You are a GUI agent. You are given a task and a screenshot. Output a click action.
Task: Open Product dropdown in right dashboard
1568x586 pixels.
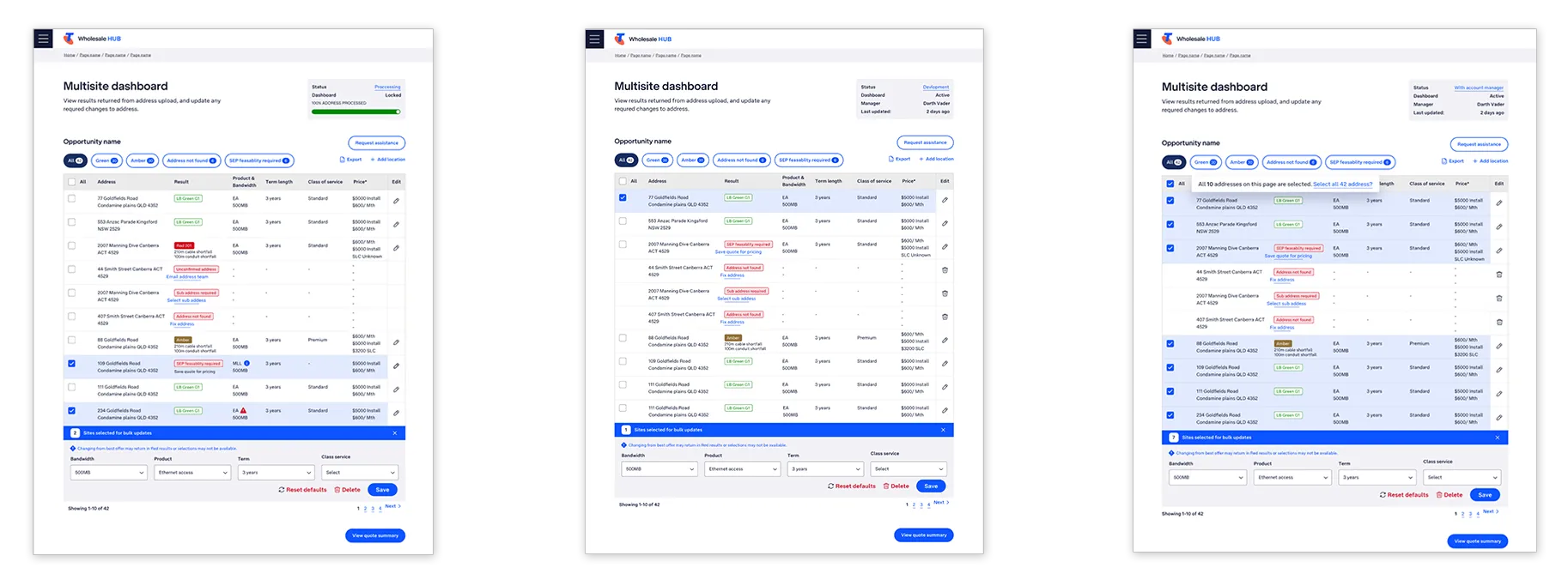1292,478
